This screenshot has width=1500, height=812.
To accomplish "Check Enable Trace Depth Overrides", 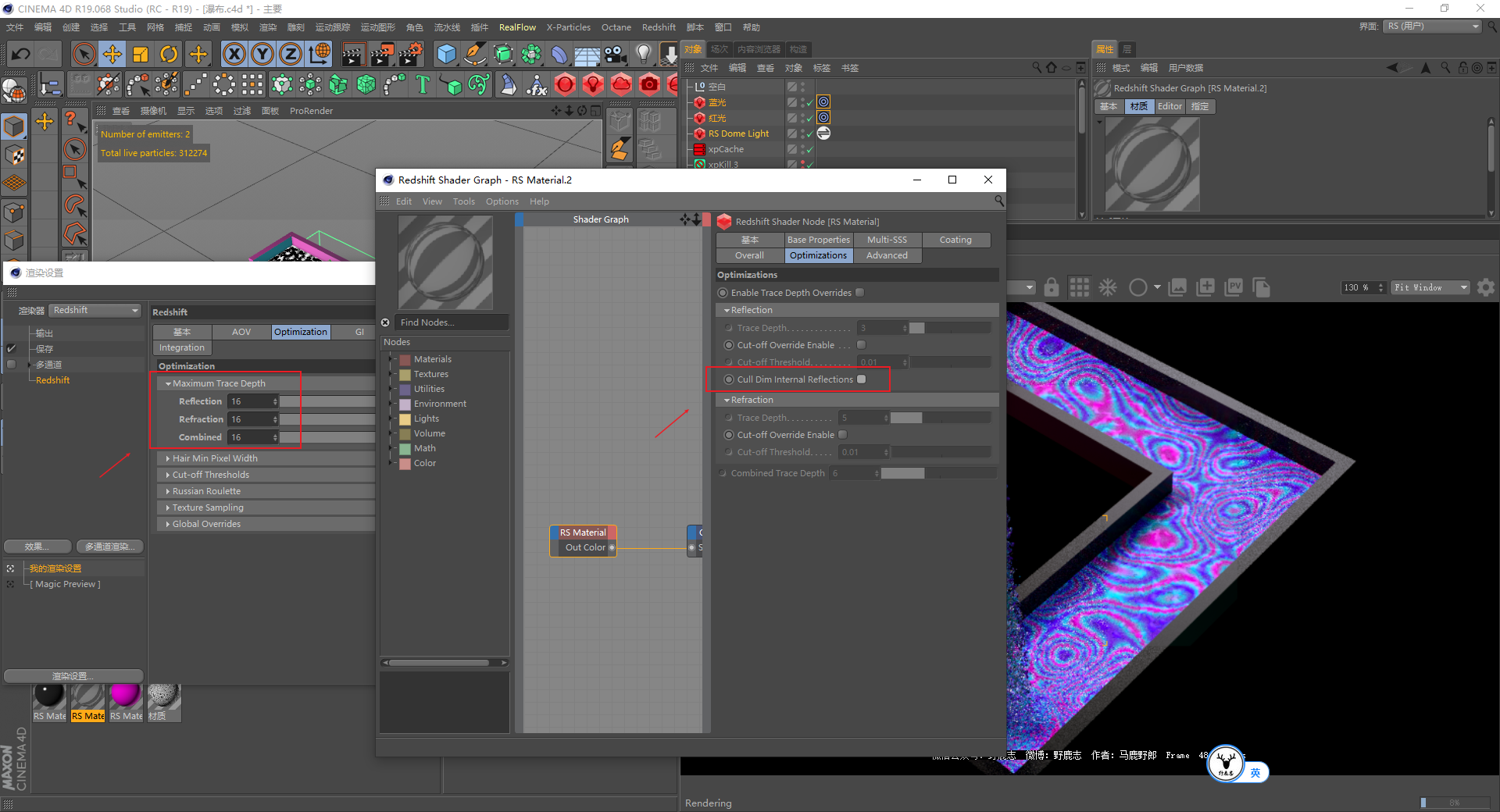I will pos(859,293).
